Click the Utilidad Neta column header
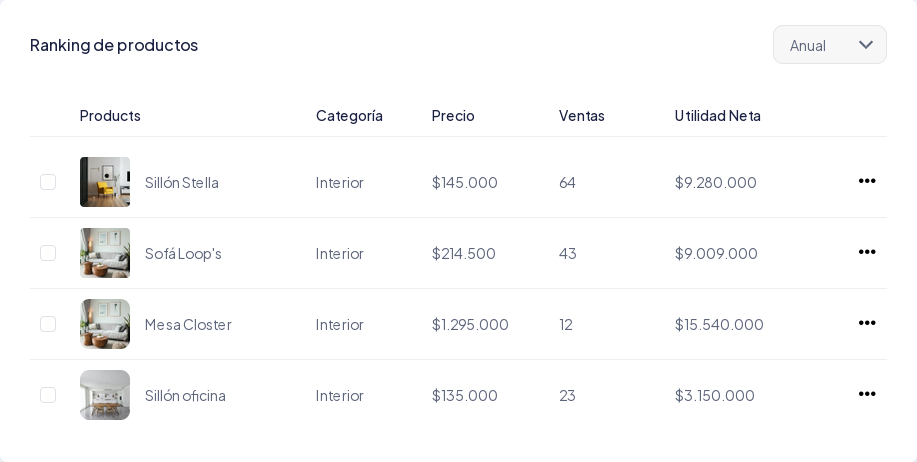 [x=717, y=115]
